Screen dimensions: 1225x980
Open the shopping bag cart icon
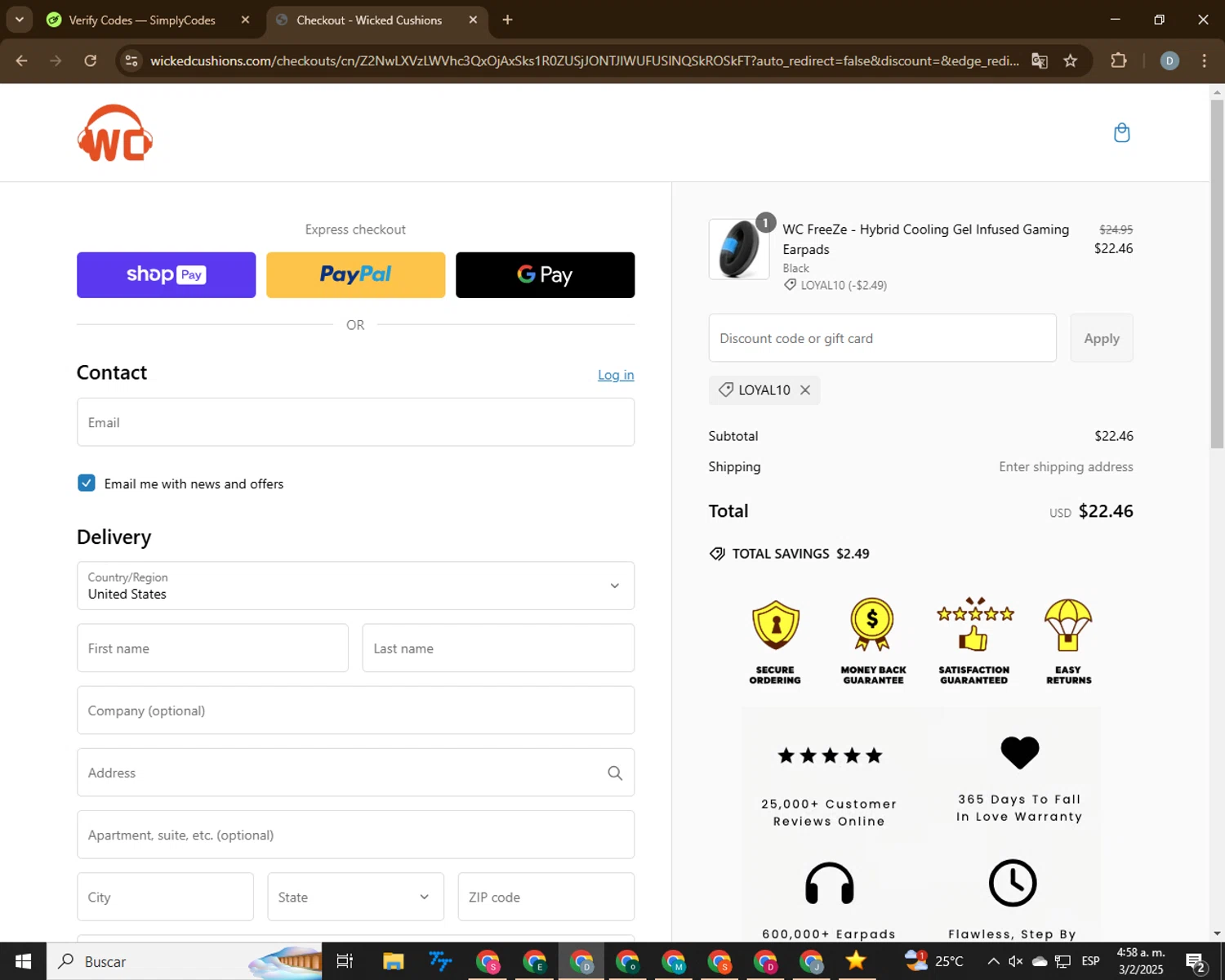pos(1122,132)
